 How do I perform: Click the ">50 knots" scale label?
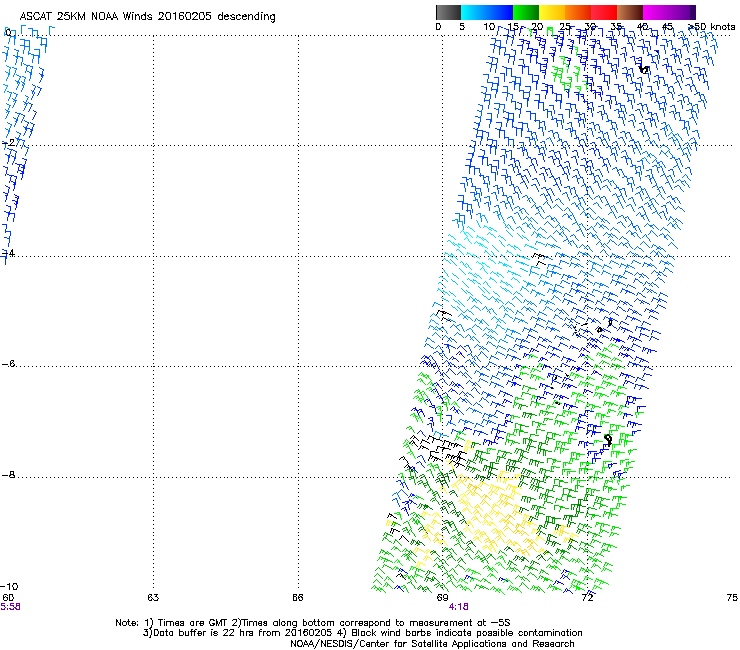(x=712, y=27)
